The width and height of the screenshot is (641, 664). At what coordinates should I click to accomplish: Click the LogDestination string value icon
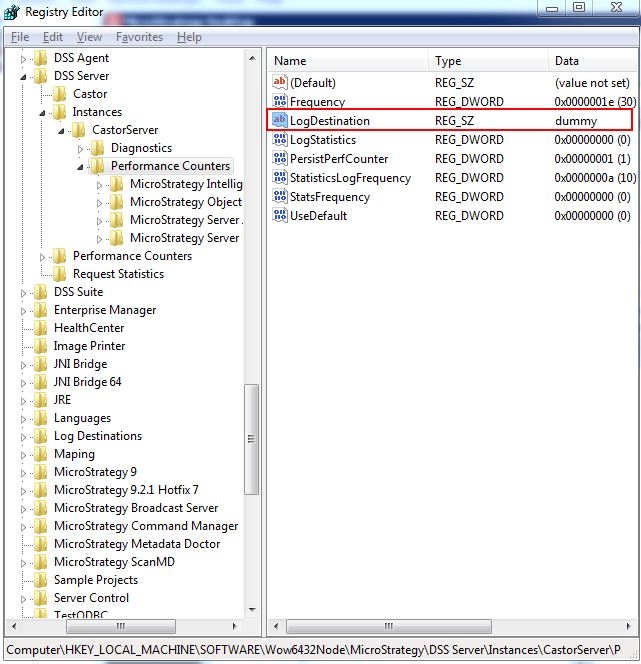pyautogui.click(x=280, y=121)
